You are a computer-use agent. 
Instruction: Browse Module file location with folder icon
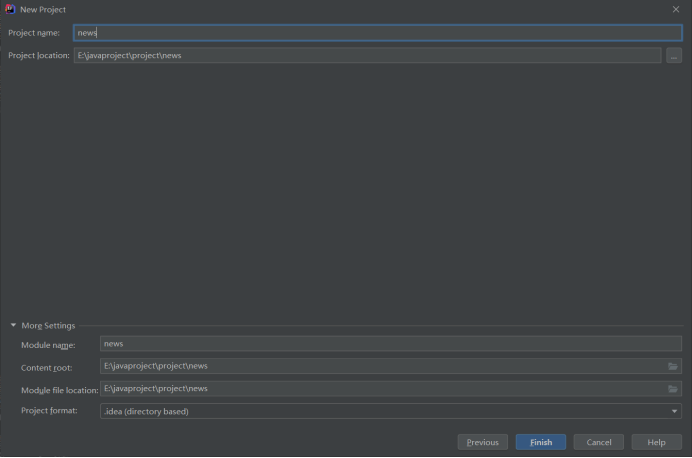pos(673,389)
